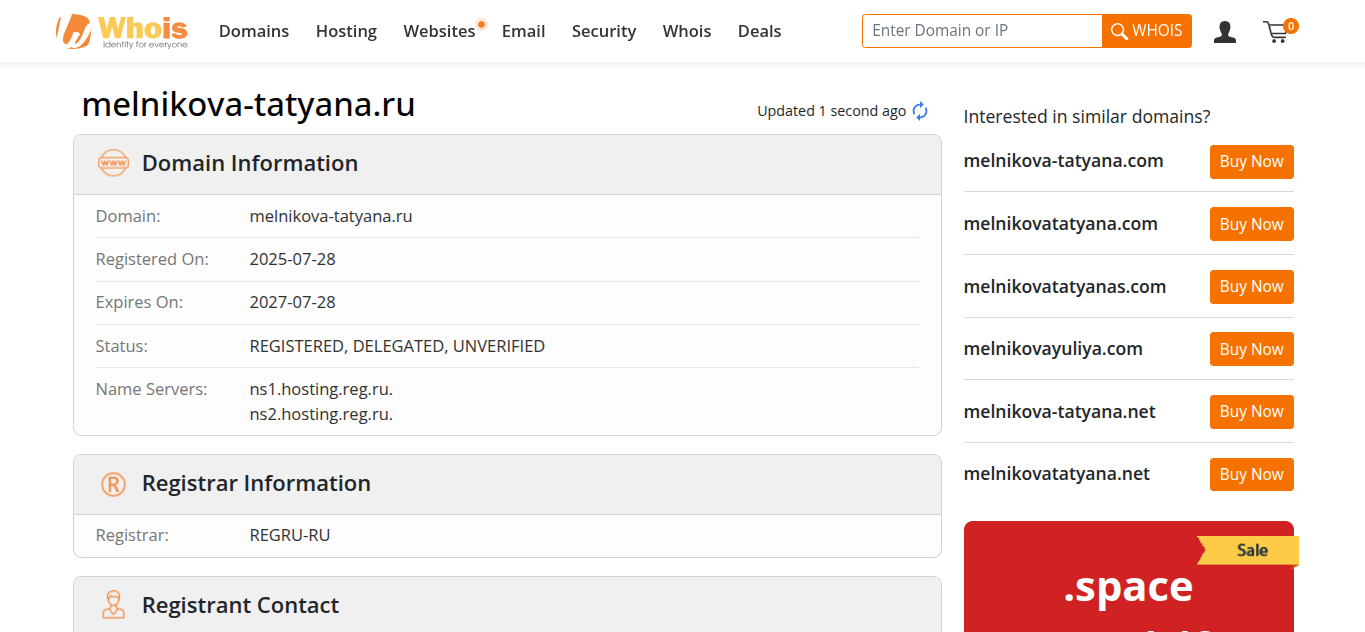Buy Now for melnikovatatyanas.com

[x=1251, y=287]
